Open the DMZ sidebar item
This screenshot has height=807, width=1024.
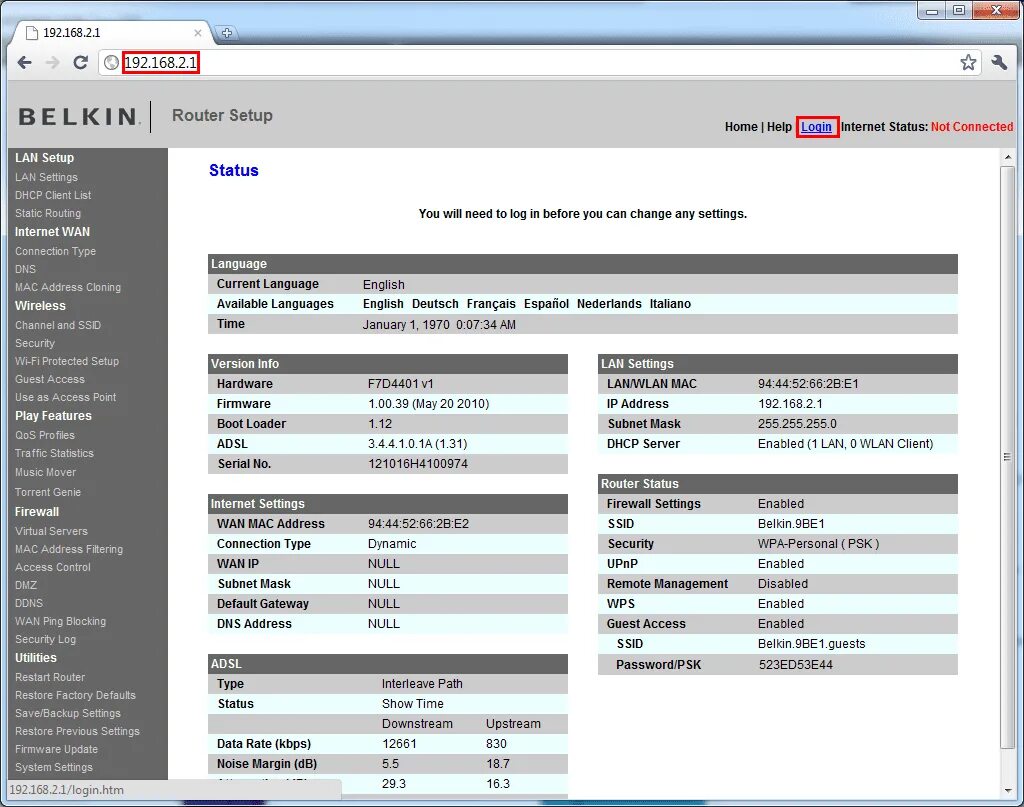click(25, 586)
